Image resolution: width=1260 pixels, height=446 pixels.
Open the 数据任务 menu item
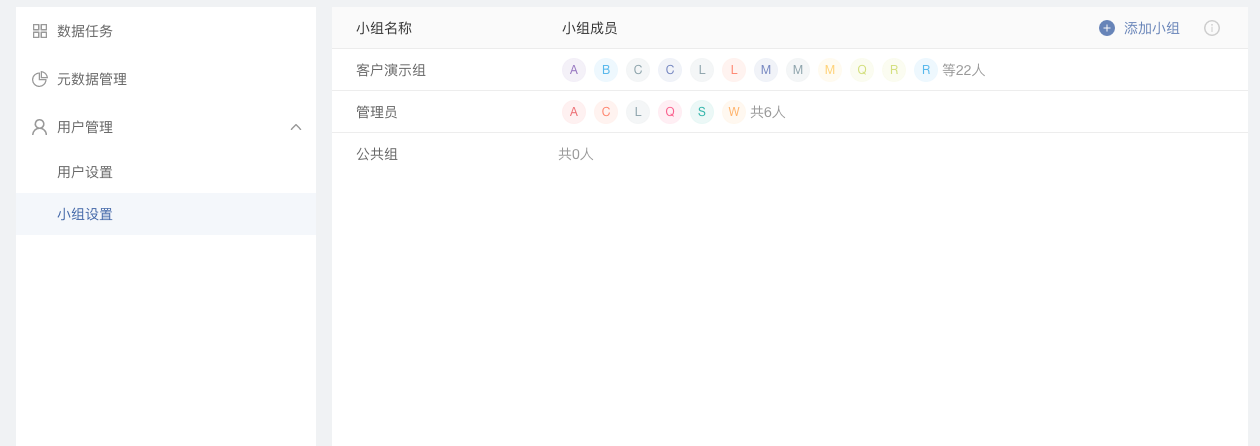[166, 31]
